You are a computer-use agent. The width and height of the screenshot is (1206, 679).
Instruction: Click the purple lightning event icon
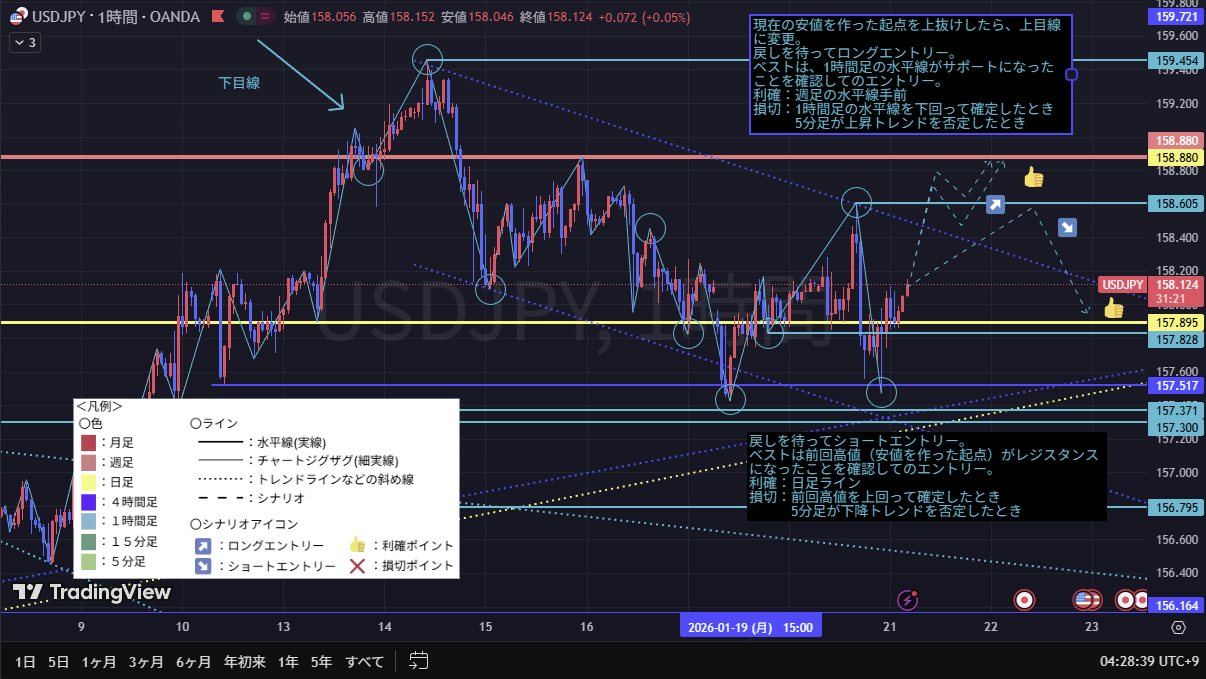point(908,600)
